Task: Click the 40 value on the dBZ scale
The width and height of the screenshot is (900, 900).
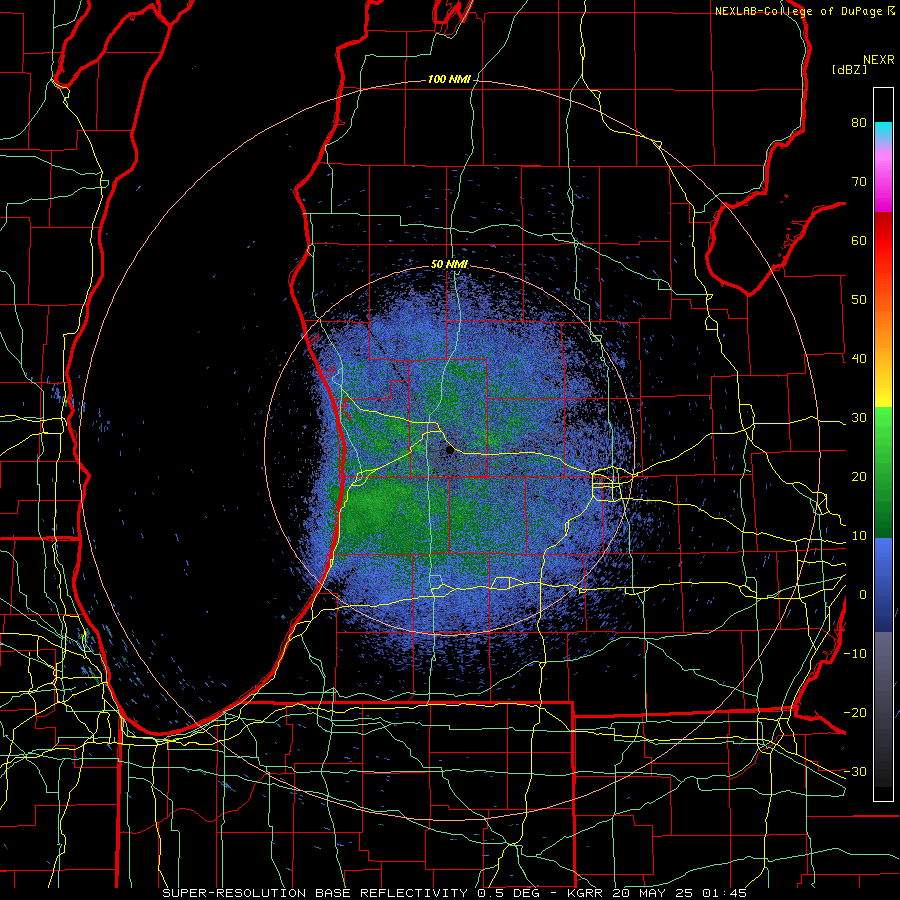Action: (859, 359)
